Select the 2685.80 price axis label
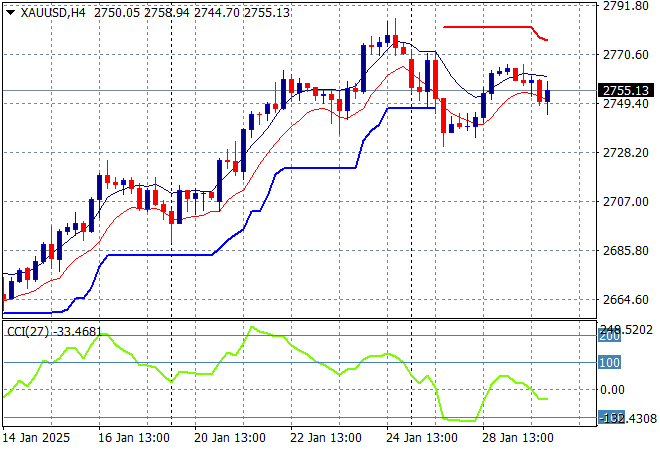The image size is (660, 450). [x=626, y=250]
